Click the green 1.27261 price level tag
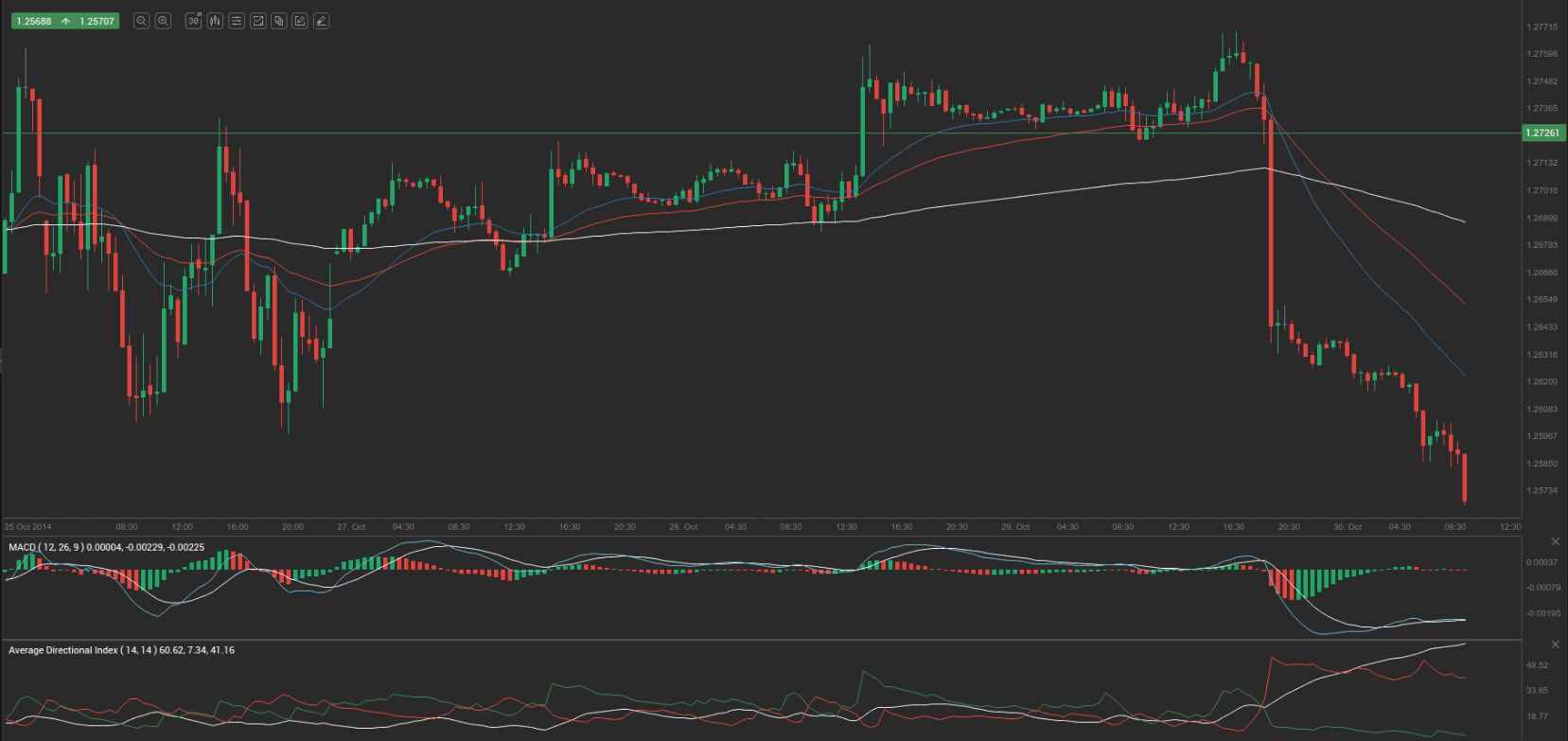This screenshot has height=741, width=1568. point(1543,133)
